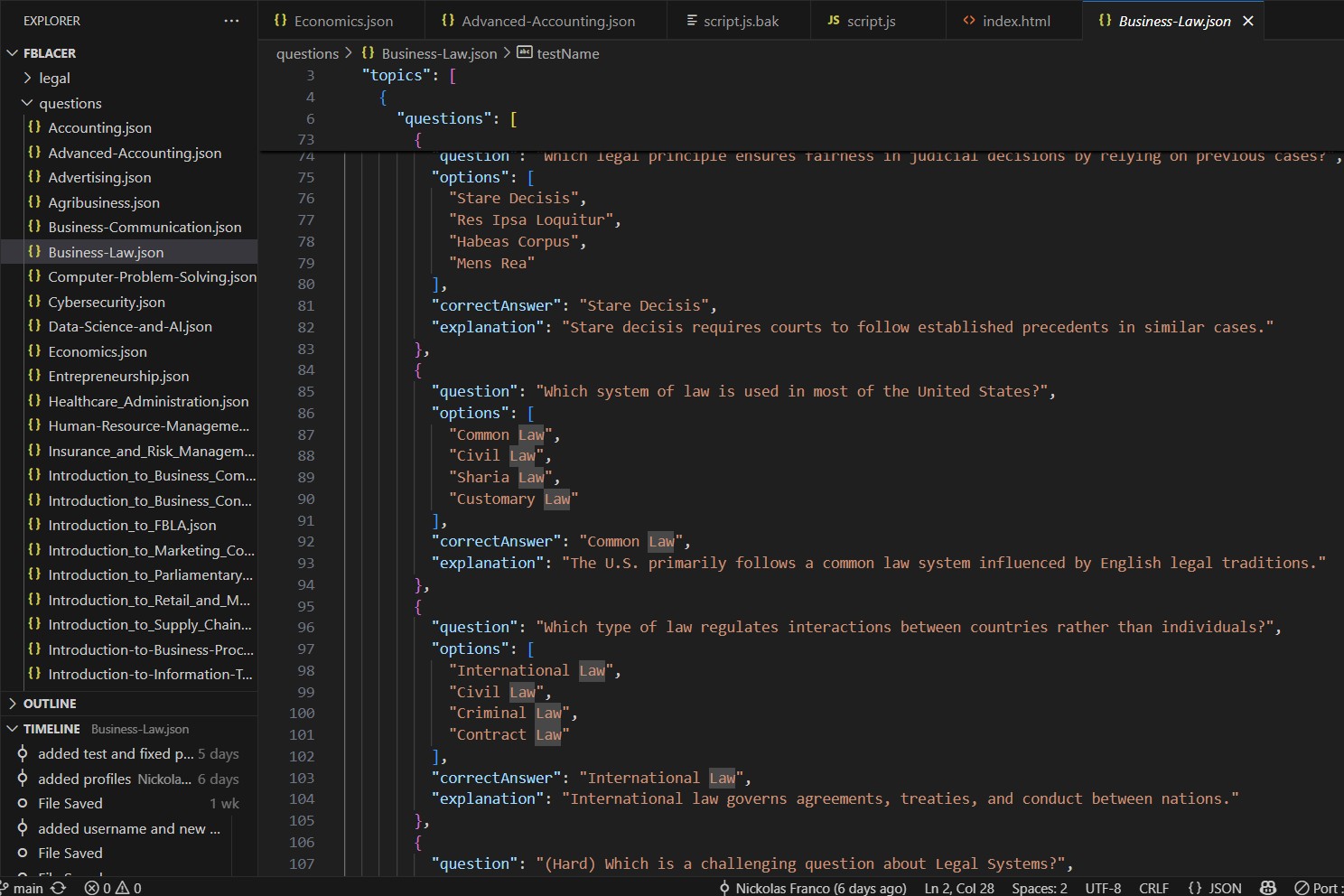Select the JSON language mode indicator
The image size is (1344, 896).
[x=1215, y=888]
